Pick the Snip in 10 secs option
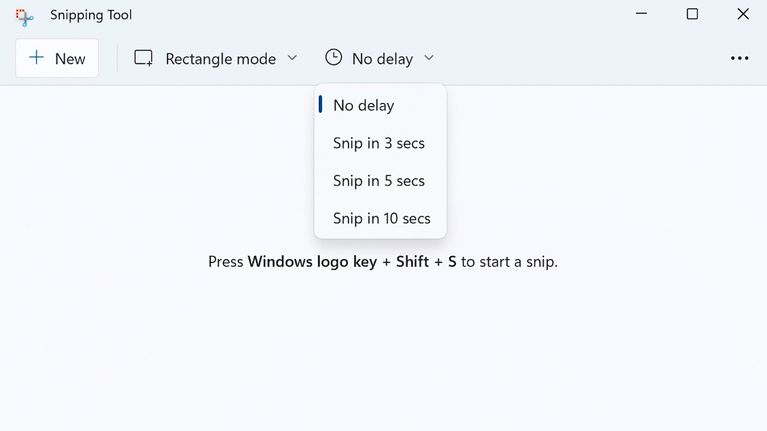767x431 pixels. (381, 218)
